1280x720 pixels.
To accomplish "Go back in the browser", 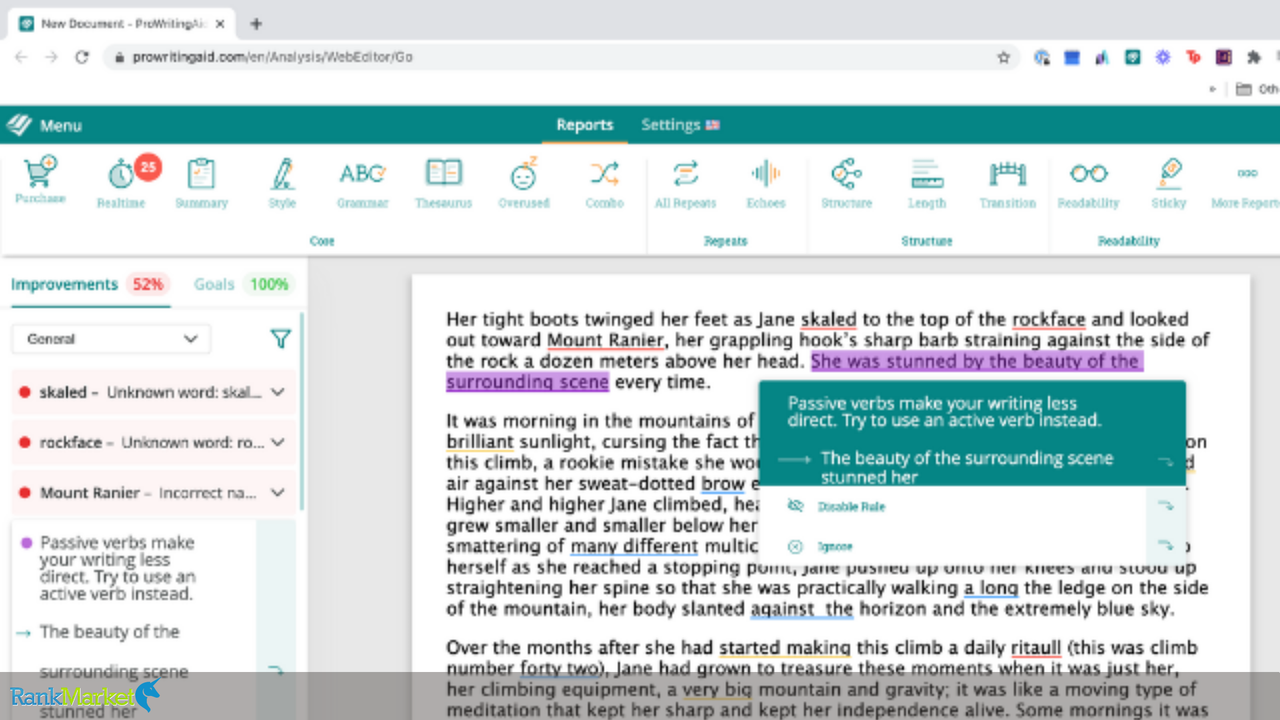I will [x=21, y=57].
